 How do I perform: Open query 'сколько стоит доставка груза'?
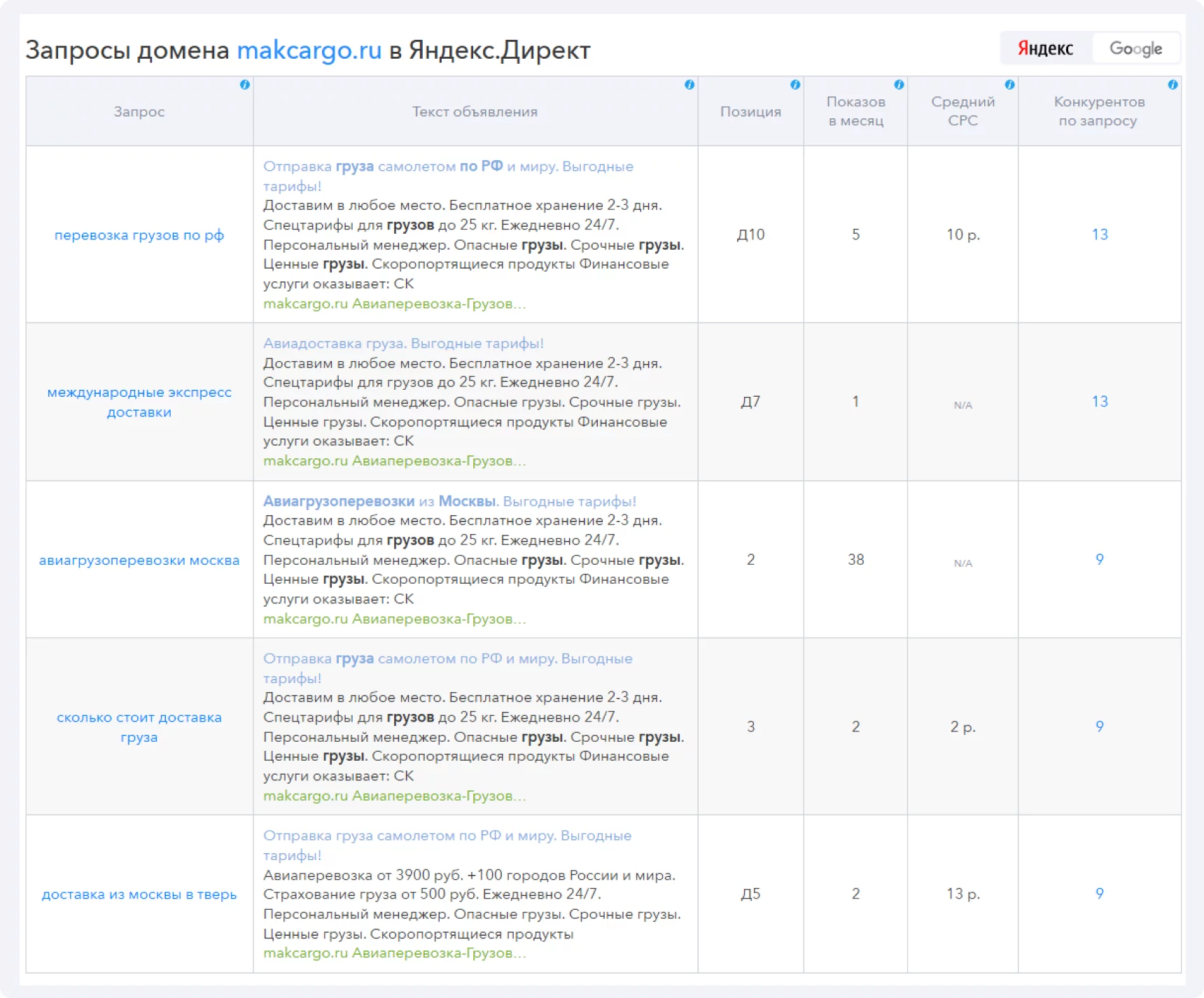[139, 727]
